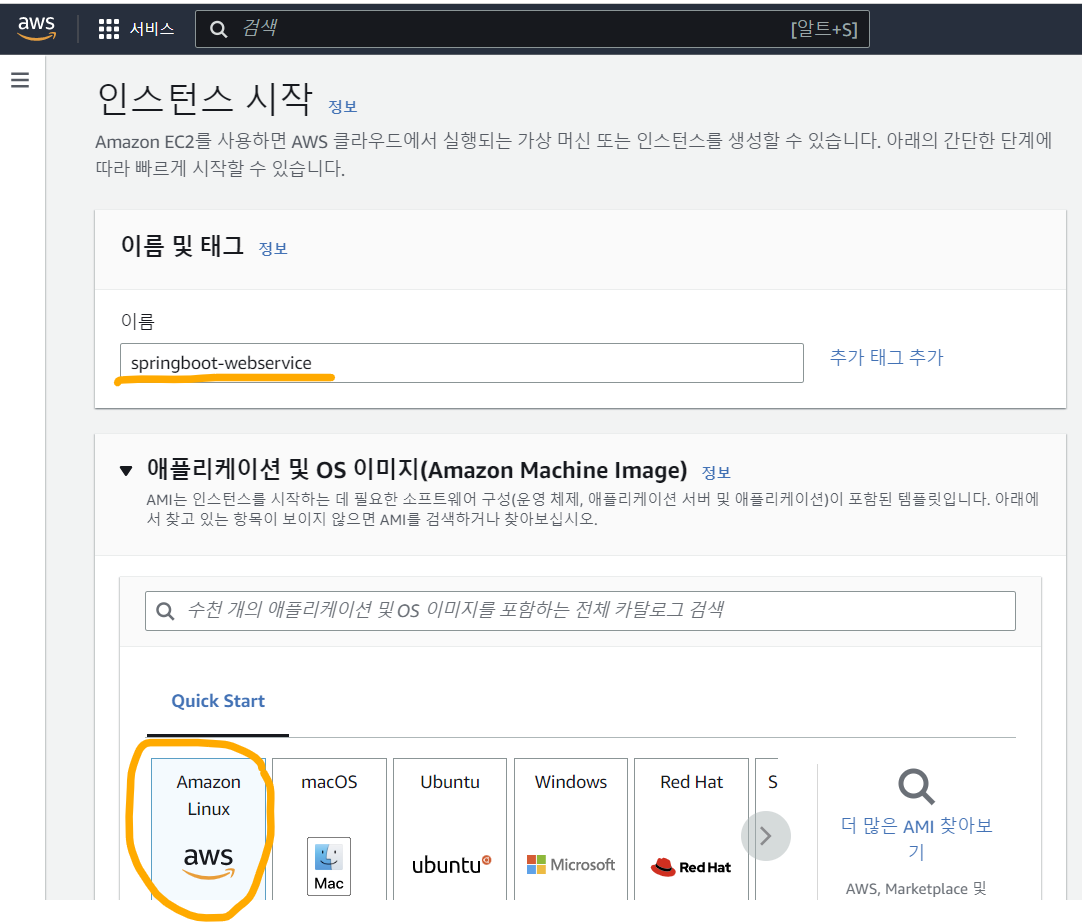Viewport: 1082px width, 924px height.
Task: Click the Red Hat logo
Action: click(x=691, y=867)
